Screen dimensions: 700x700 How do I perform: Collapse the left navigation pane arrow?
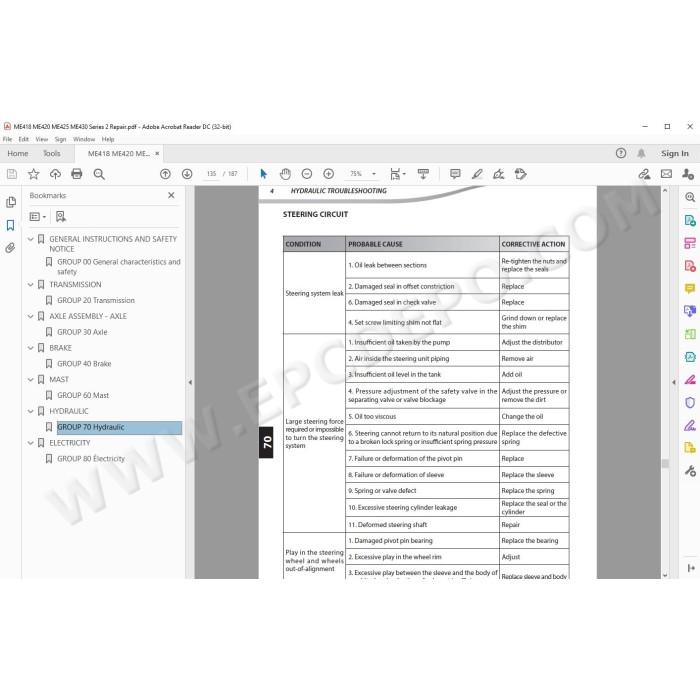coord(190,383)
